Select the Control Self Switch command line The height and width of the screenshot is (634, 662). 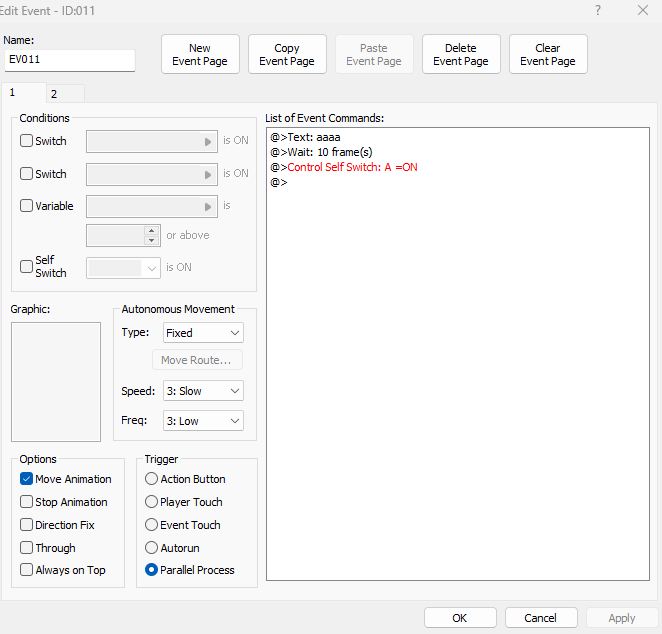coord(352,167)
